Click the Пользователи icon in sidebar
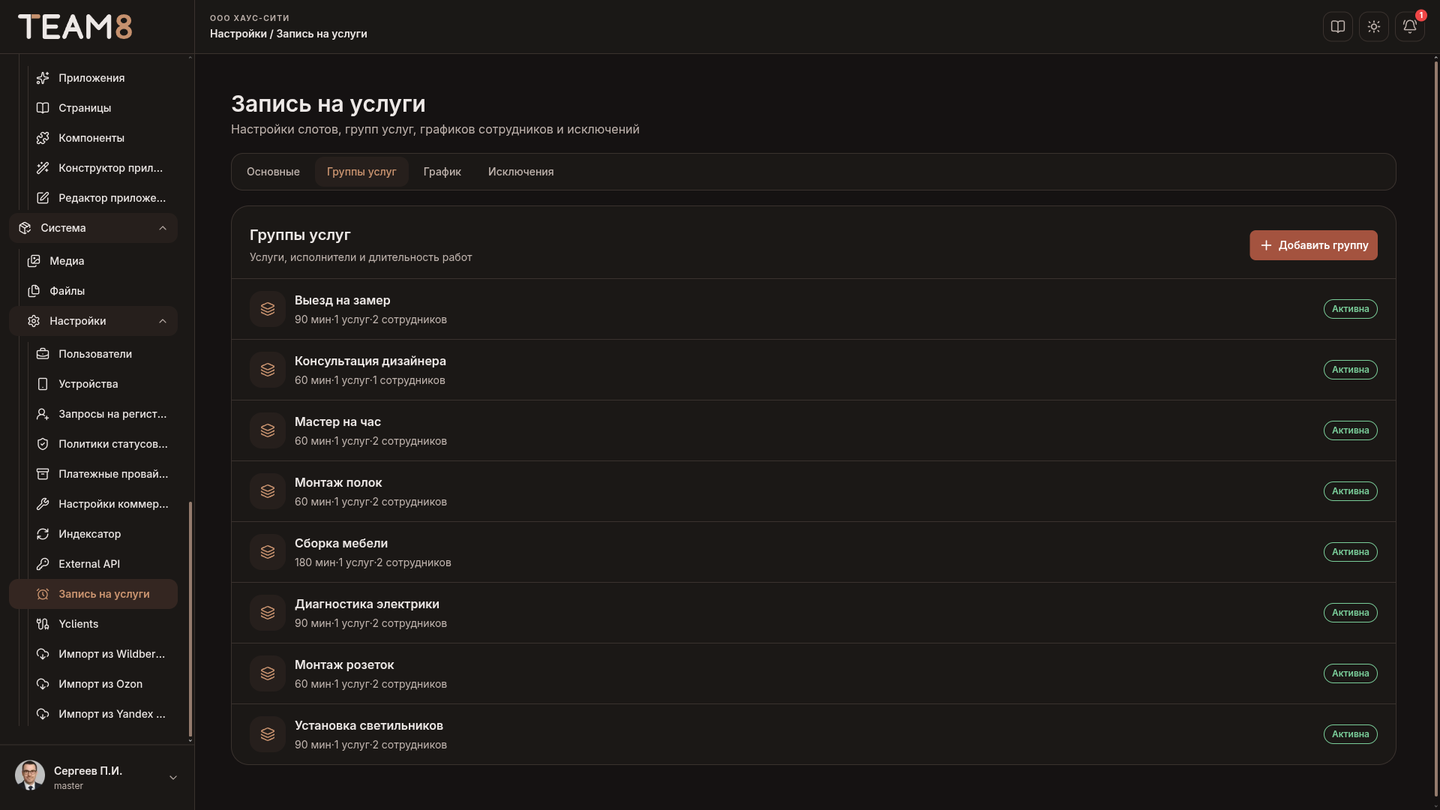1440x810 pixels. pyautogui.click(x=43, y=354)
